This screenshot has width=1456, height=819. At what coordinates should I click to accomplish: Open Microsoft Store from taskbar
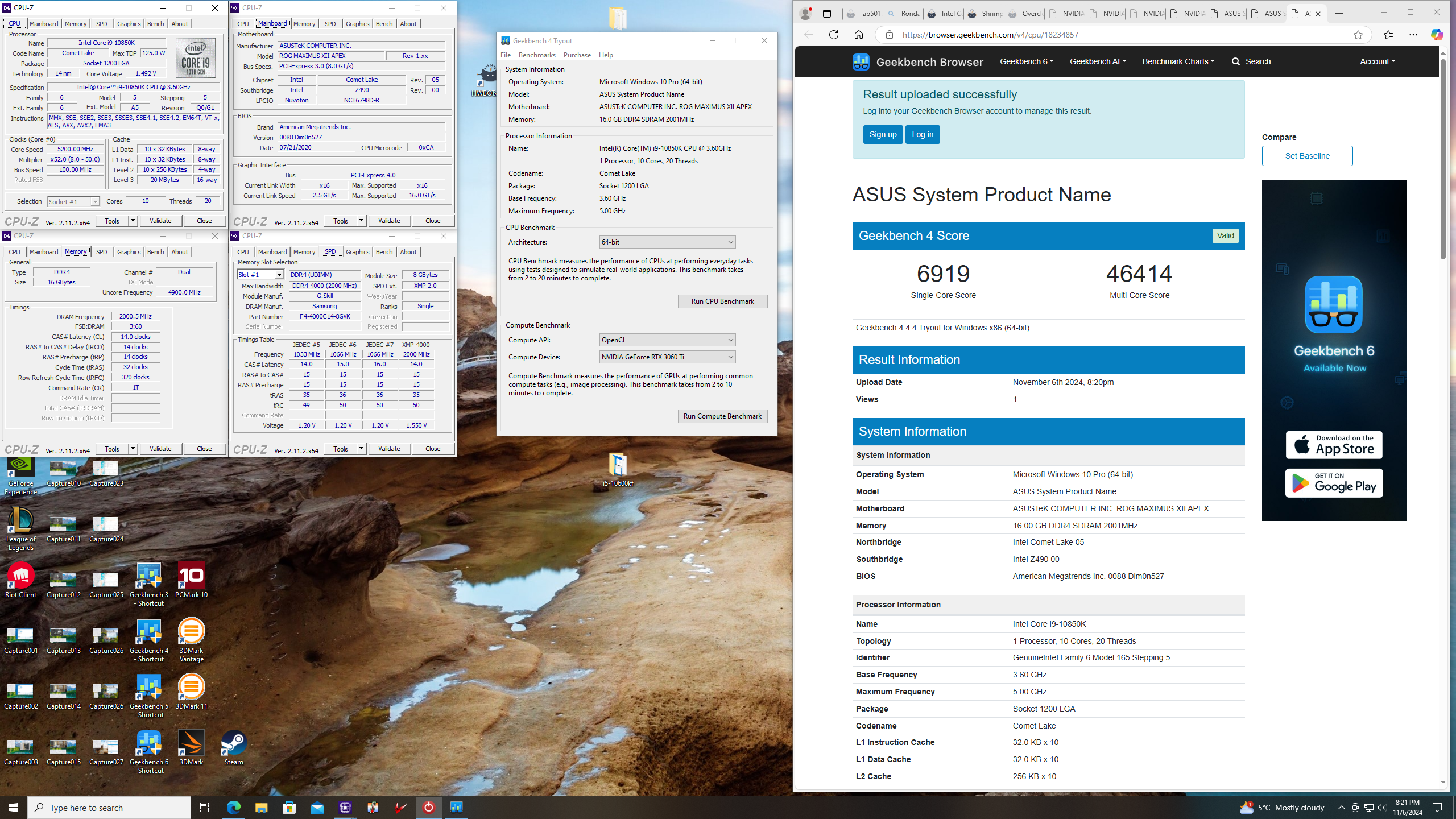[289, 807]
